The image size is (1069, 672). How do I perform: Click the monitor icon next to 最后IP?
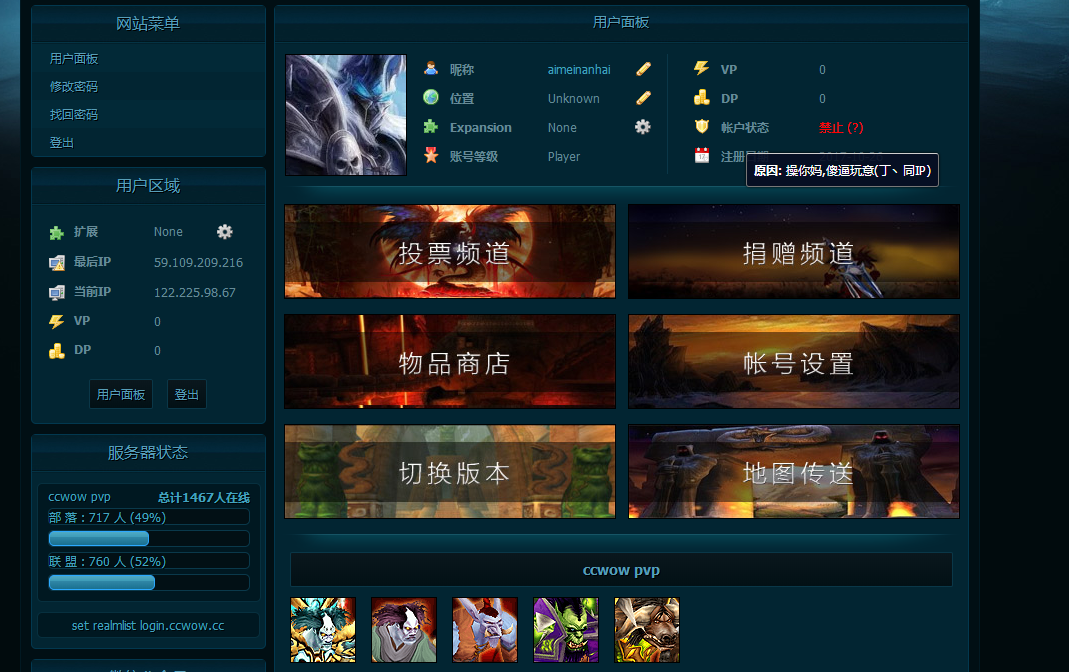click(57, 261)
